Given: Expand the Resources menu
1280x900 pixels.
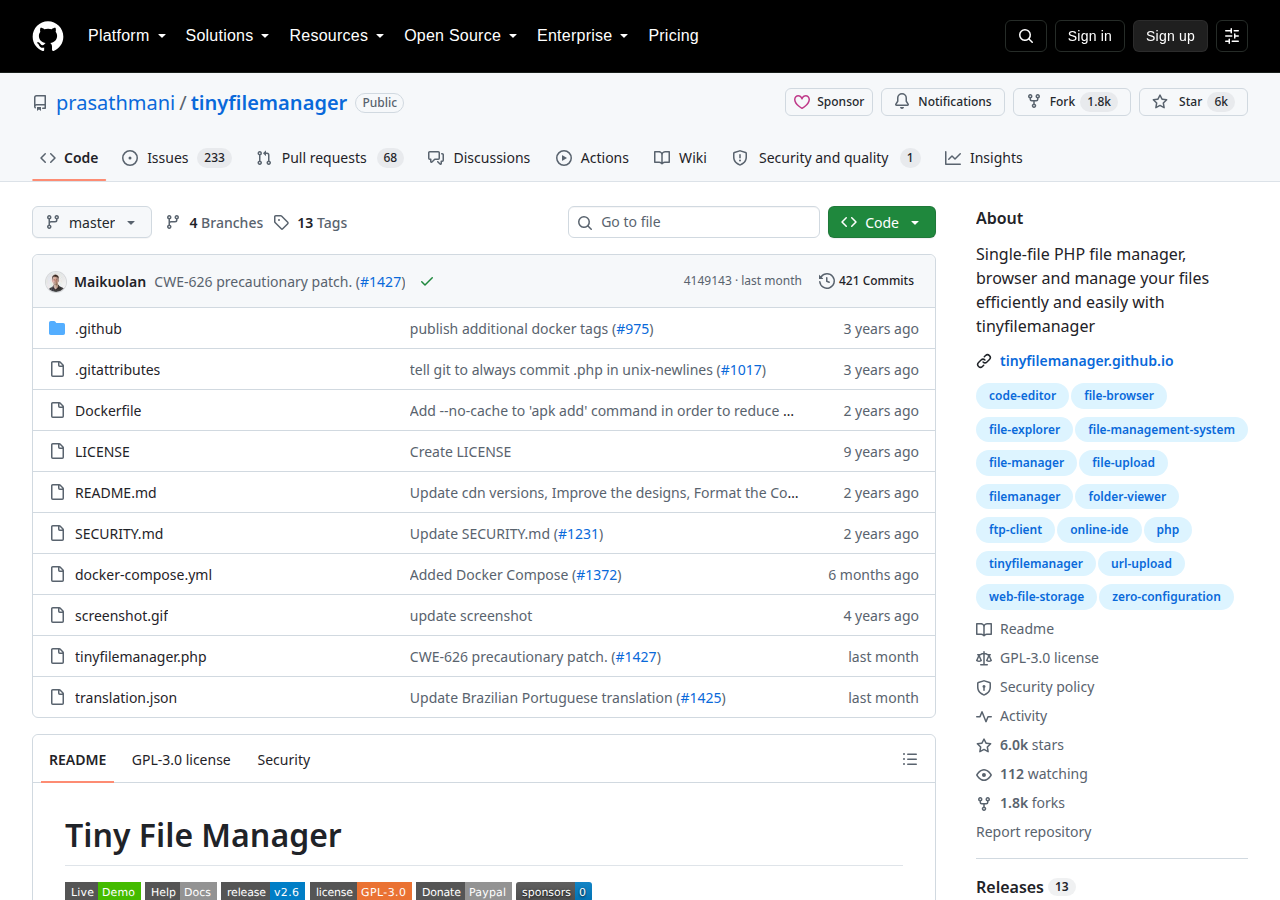Looking at the screenshot, I should tap(337, 36).
